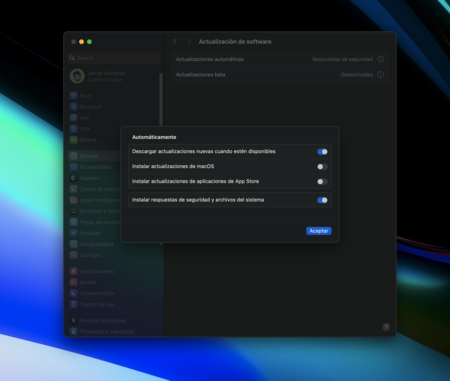
Task: Select Privacidad y seguridad icon in sidebar
Action: pos(74,332)
